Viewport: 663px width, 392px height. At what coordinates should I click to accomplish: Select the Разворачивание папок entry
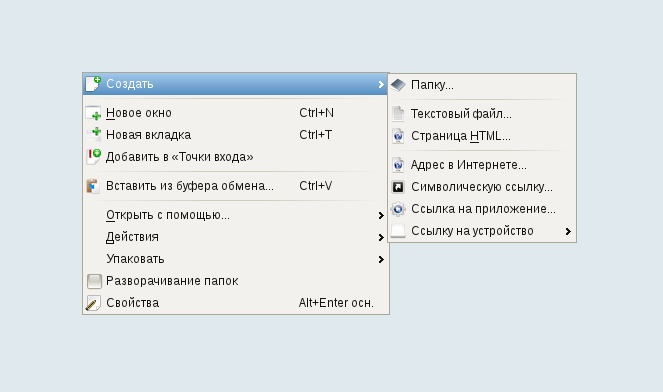(x=236, y=281)
